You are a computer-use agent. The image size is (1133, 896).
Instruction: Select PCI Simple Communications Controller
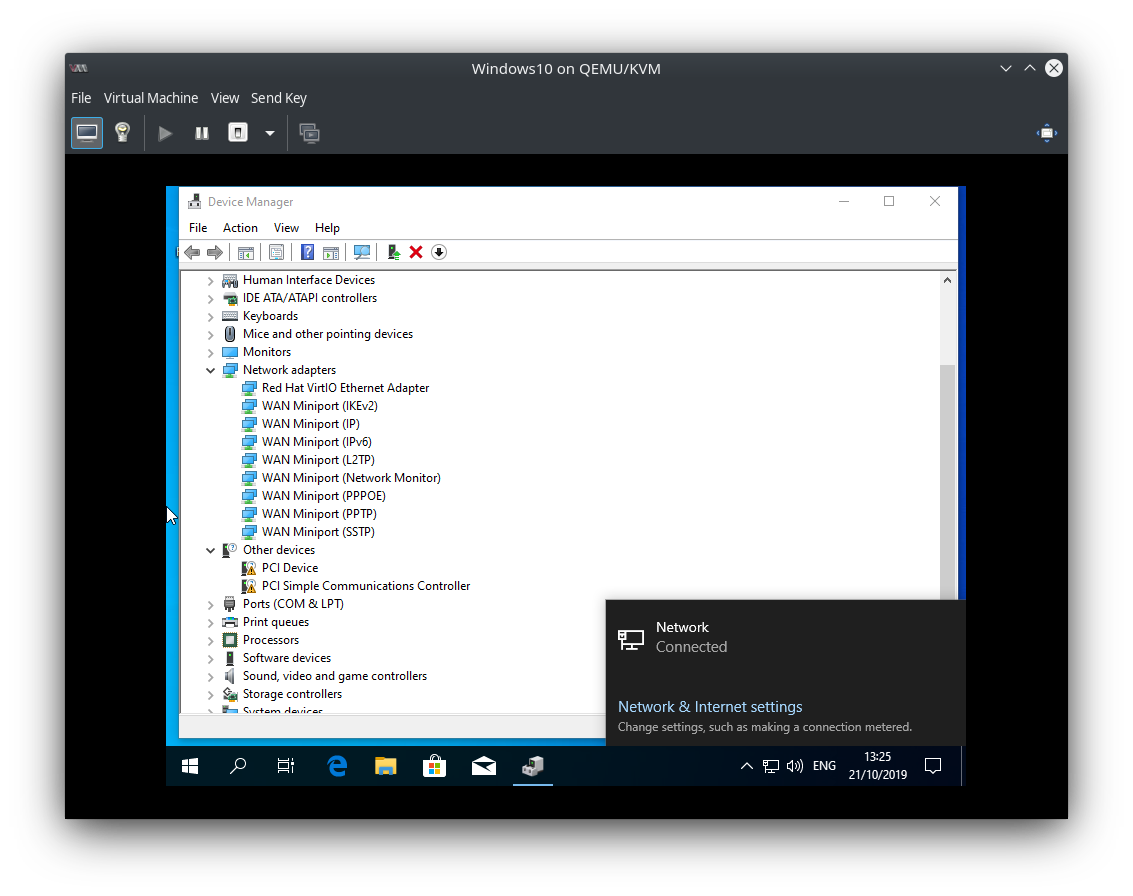(366, 586)
